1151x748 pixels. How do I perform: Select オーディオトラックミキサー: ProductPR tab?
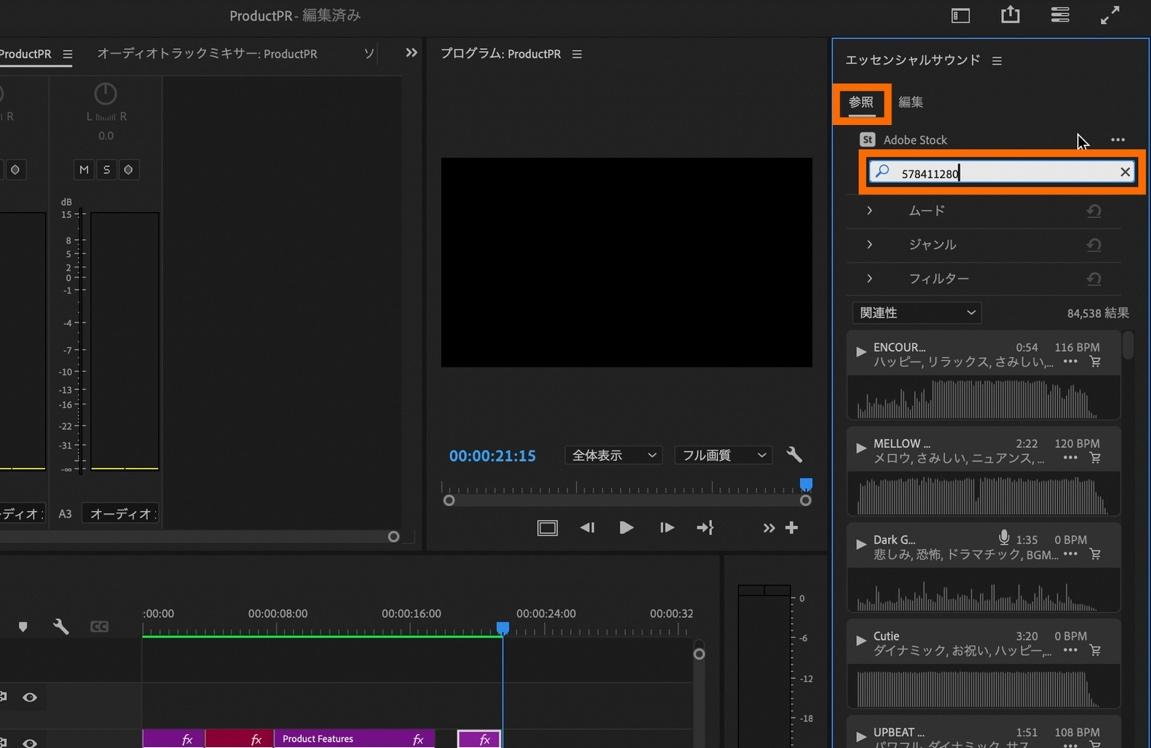point(207,54)
